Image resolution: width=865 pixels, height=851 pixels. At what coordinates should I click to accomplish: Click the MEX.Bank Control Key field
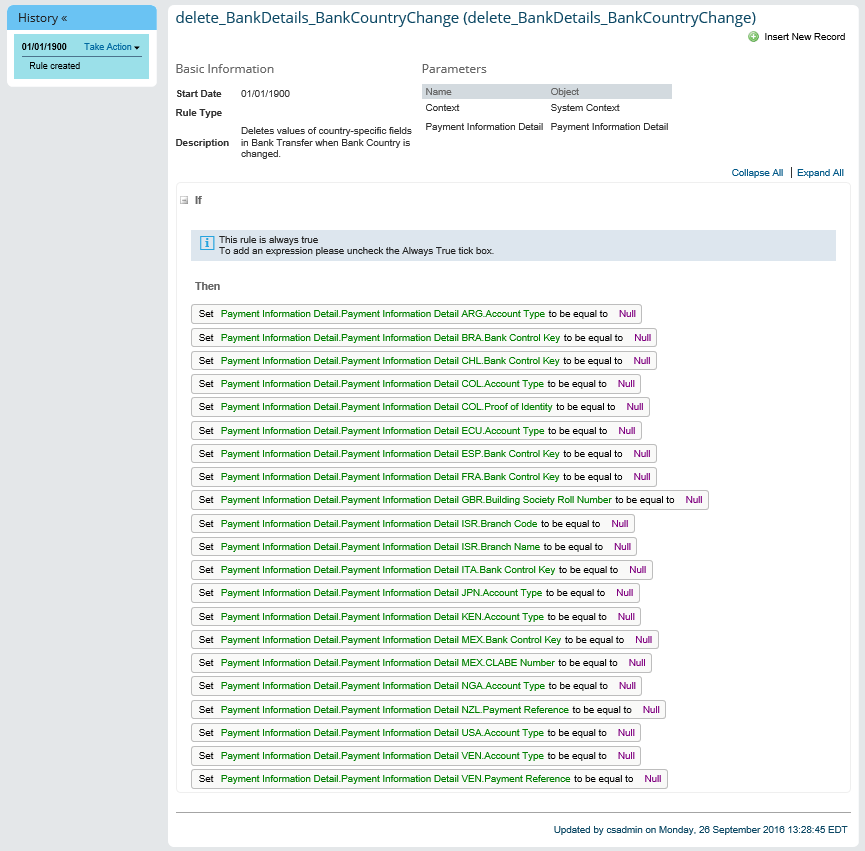(391, 640)
